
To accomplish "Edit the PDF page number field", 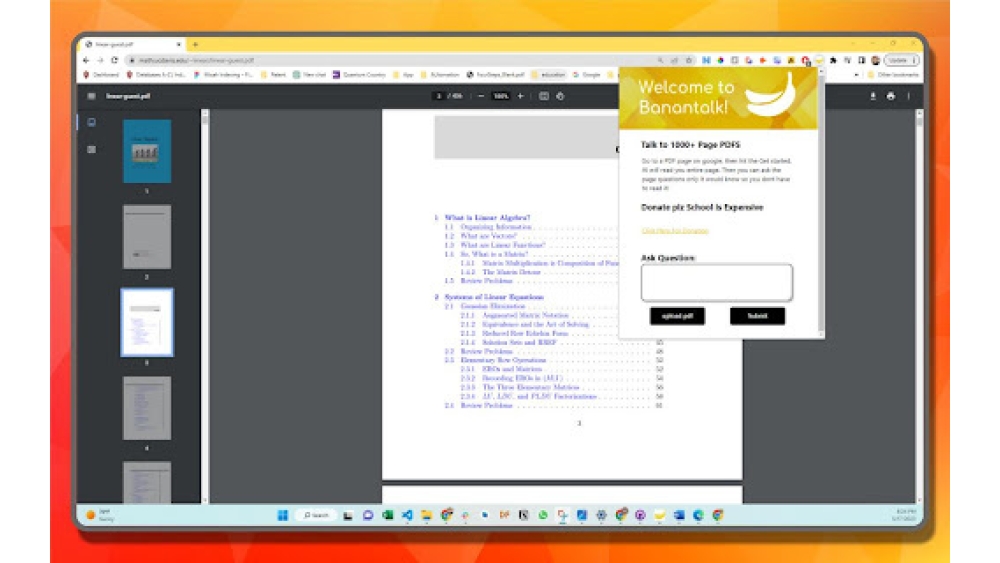I will (438, 96).
